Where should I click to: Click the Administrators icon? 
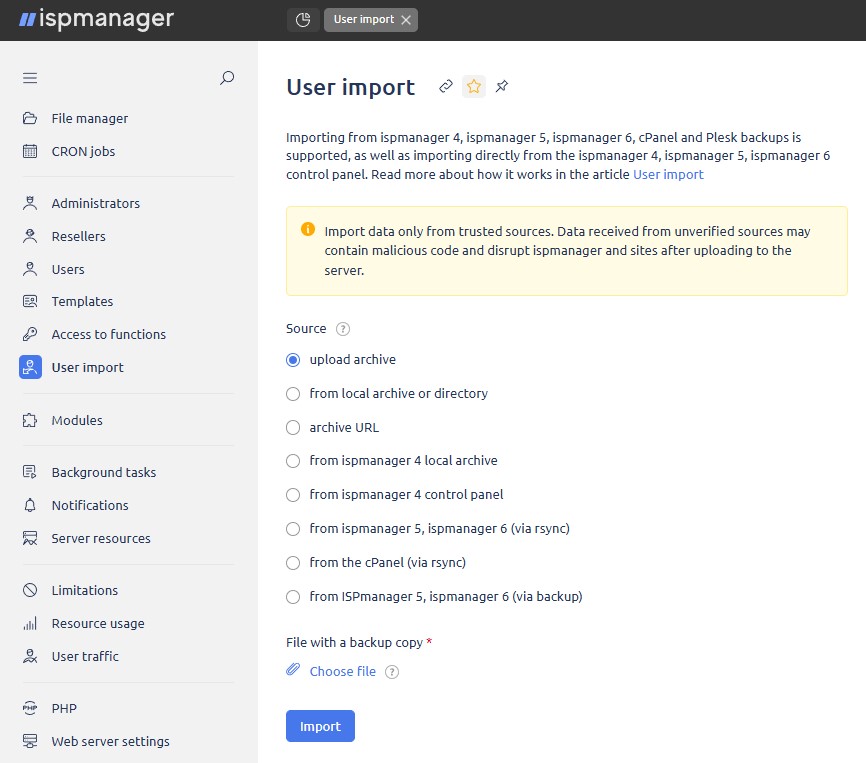point(30,203)
